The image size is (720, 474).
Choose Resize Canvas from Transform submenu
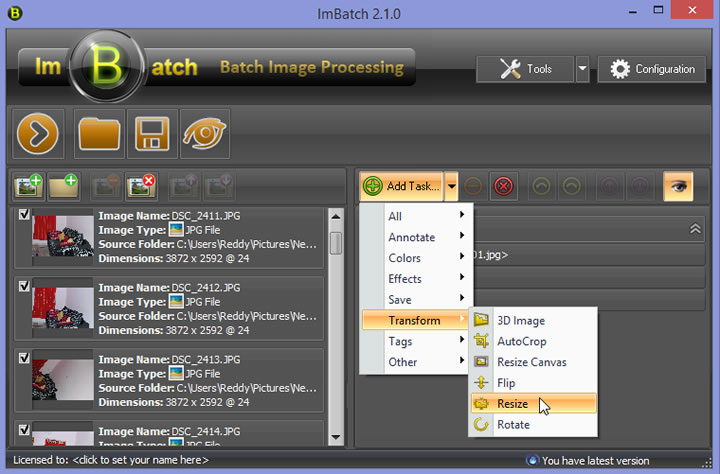point(534,362)
